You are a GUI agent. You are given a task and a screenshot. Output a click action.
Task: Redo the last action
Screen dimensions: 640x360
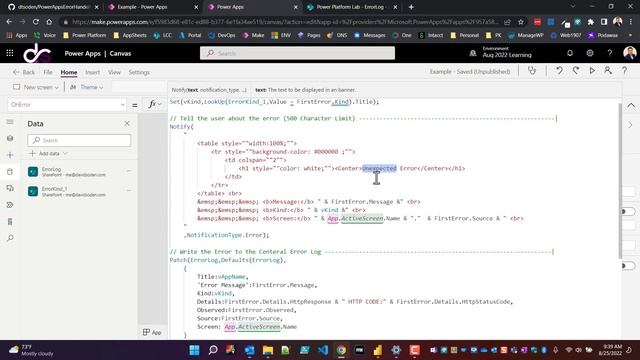click(576, 71)
